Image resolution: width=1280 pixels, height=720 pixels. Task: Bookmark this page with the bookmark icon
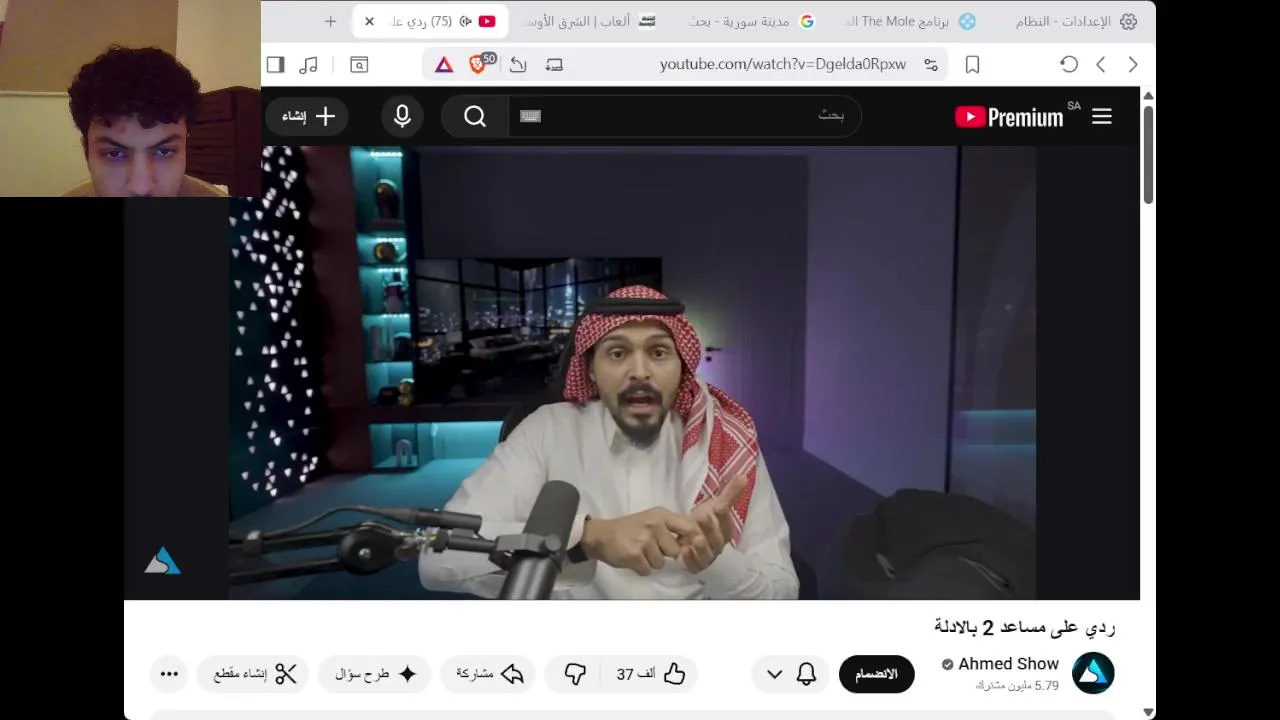coord(972,64)
